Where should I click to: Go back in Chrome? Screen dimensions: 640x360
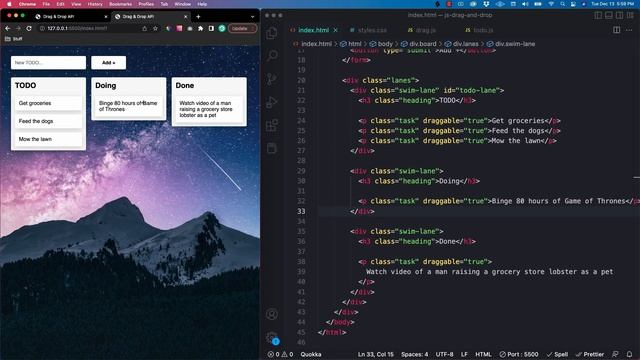[x=7, y=29]
